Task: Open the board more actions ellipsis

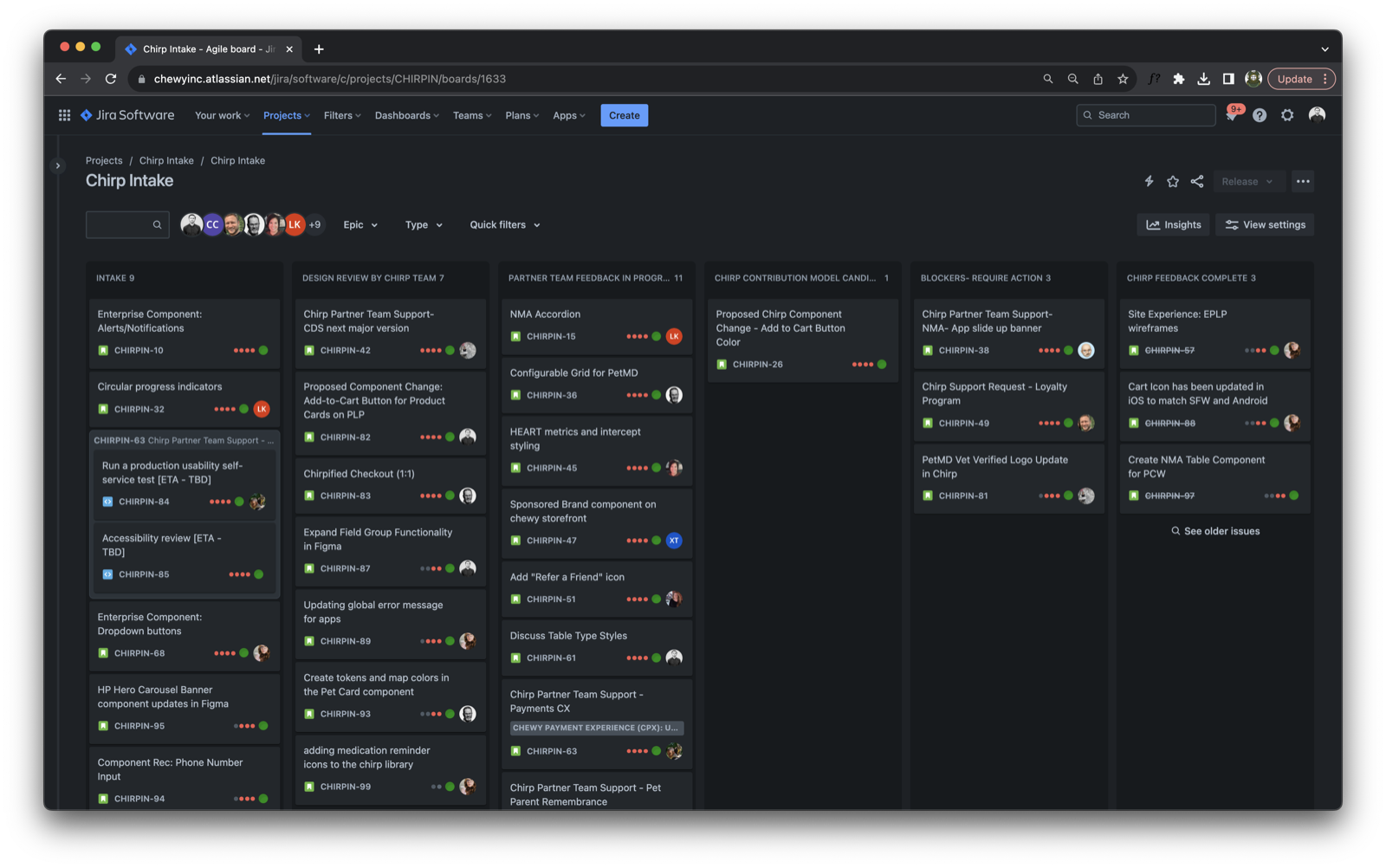Action: (x=1303, y=181)
